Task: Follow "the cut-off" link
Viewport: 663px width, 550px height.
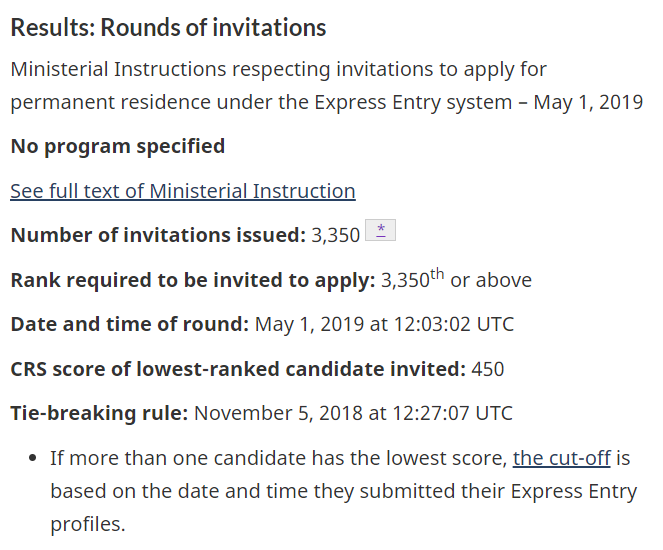Action: pyautogui.click(x=561, y=459)
